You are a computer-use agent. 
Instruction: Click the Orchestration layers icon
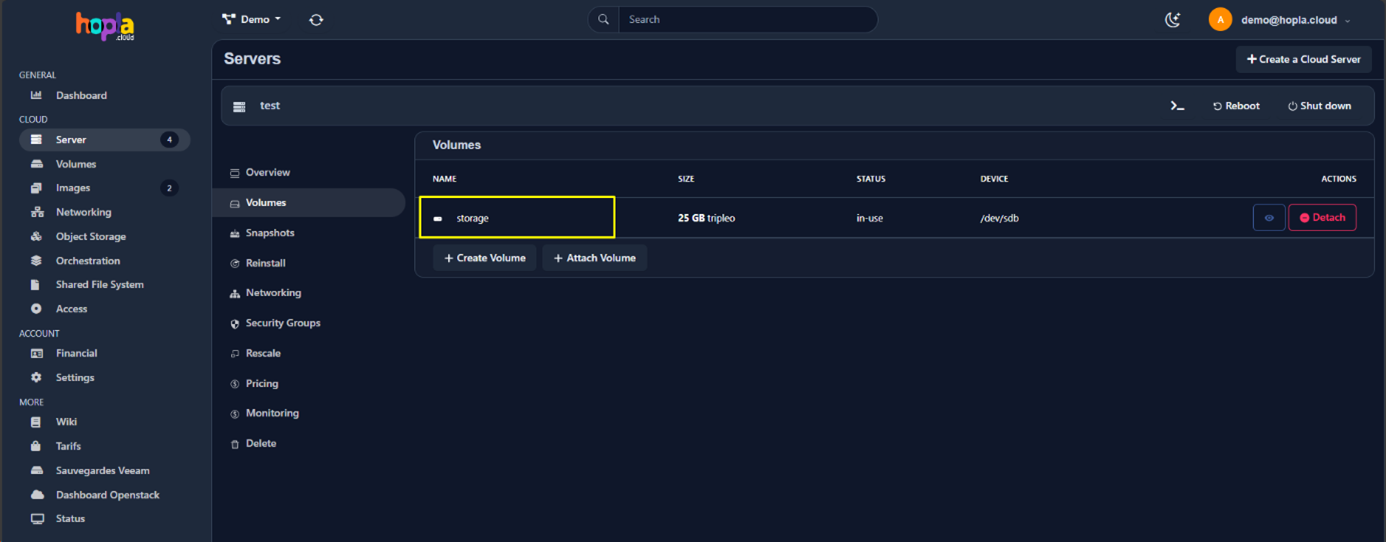[37, 261]
